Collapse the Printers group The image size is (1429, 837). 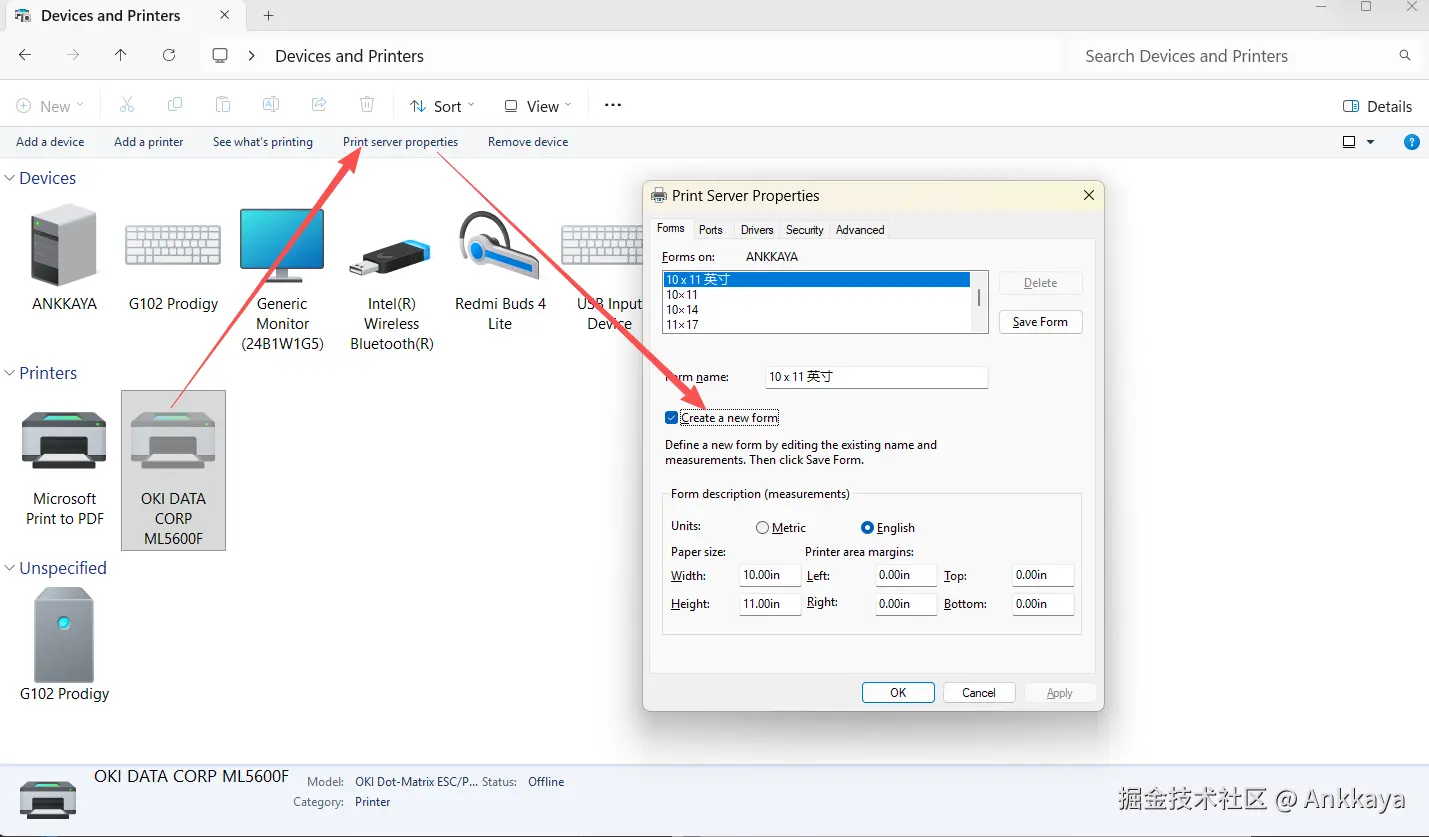[10, 373]
